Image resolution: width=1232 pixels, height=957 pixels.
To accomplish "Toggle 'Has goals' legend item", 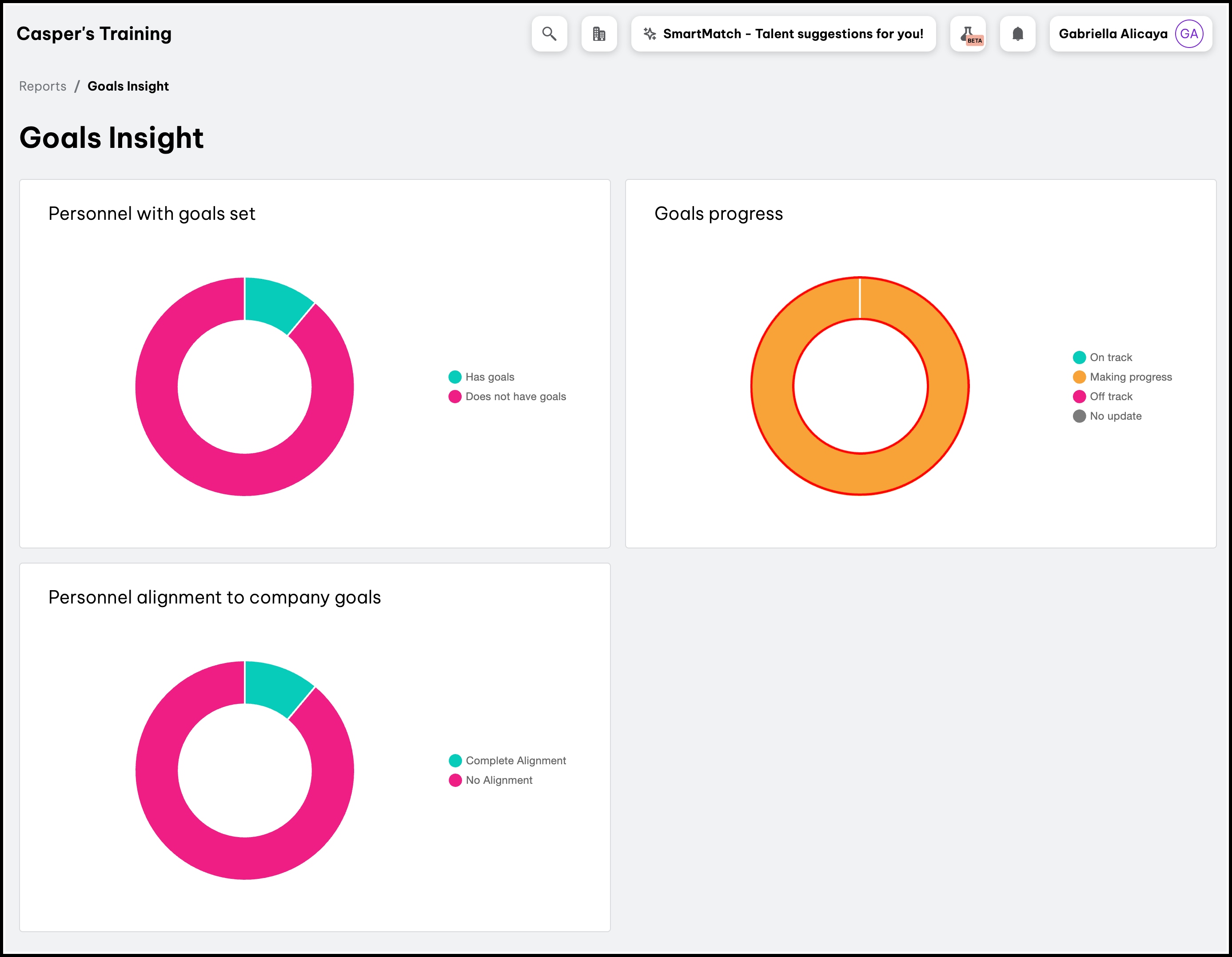I will tap(489, 377).
